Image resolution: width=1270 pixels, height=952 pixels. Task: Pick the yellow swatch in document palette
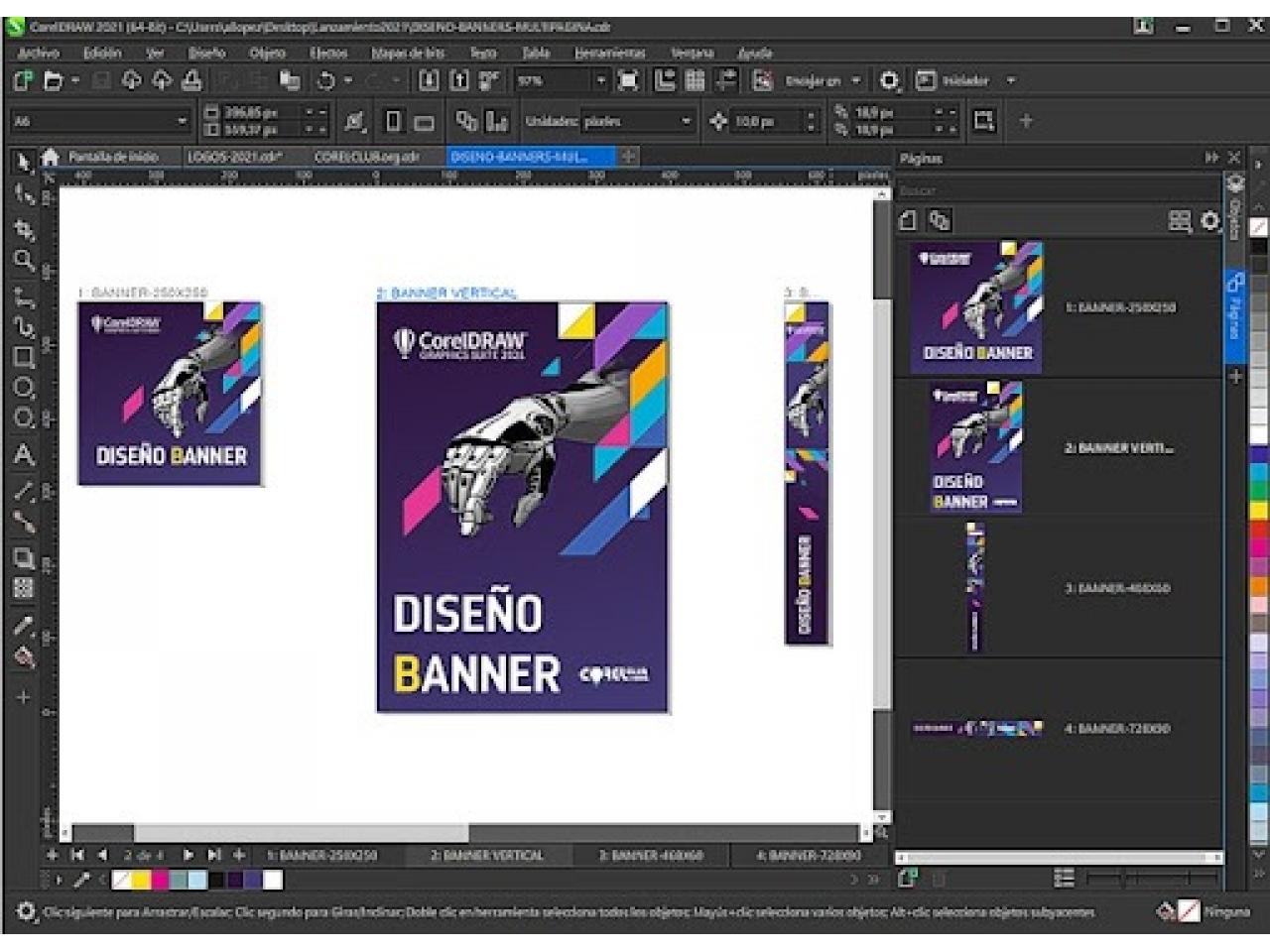140,880
